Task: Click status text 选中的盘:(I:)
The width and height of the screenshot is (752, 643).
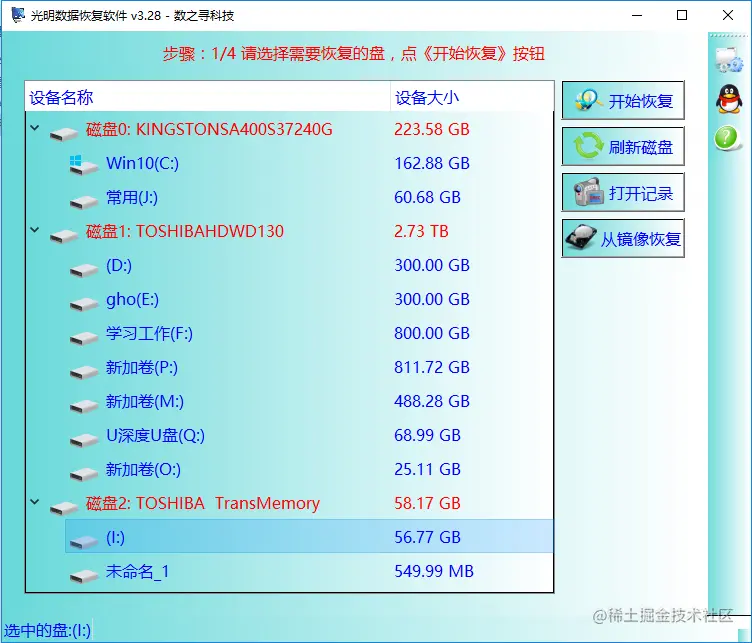Action: [x=47, y=630]
